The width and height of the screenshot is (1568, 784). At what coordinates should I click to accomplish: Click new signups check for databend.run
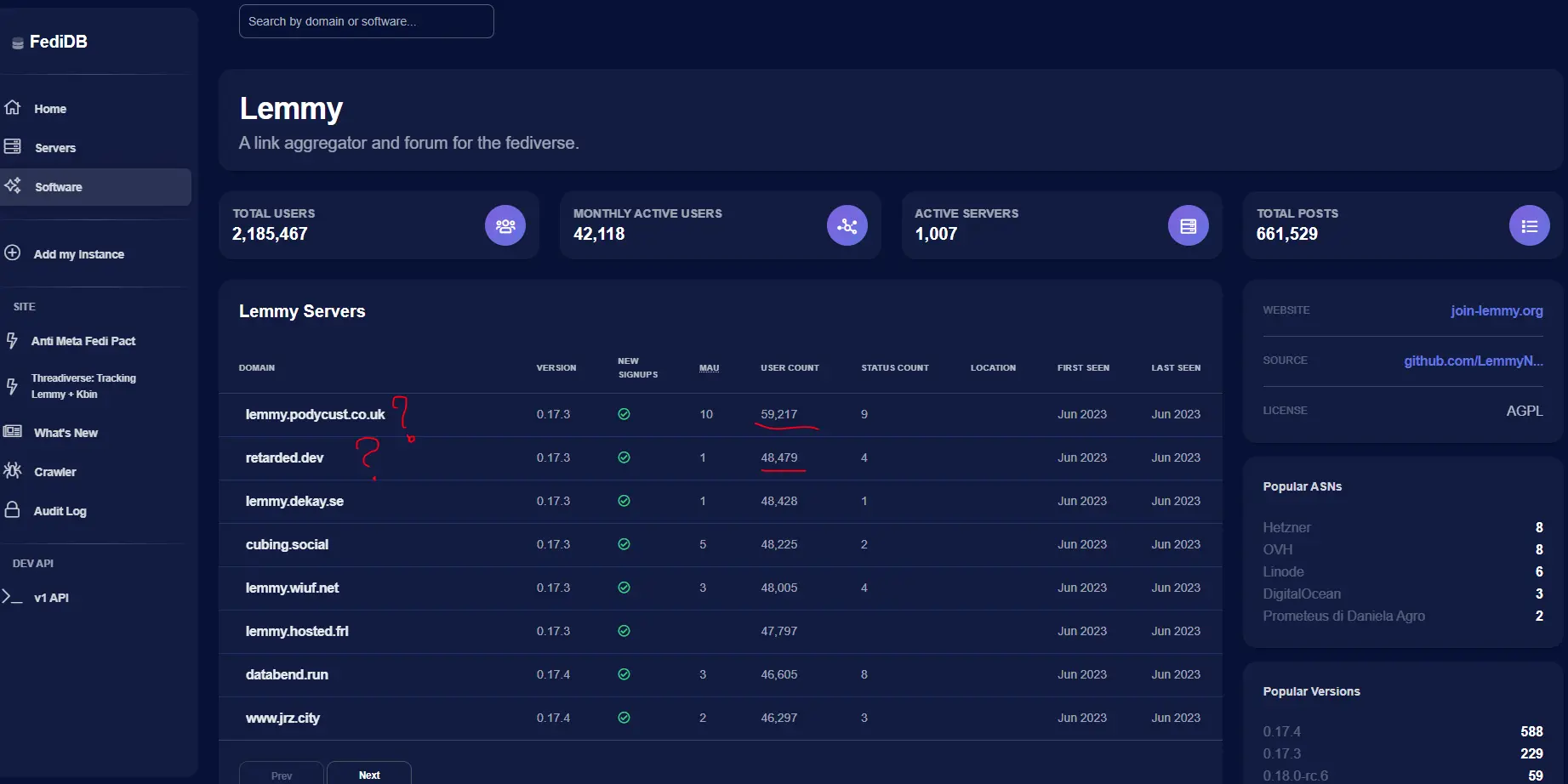624,674
